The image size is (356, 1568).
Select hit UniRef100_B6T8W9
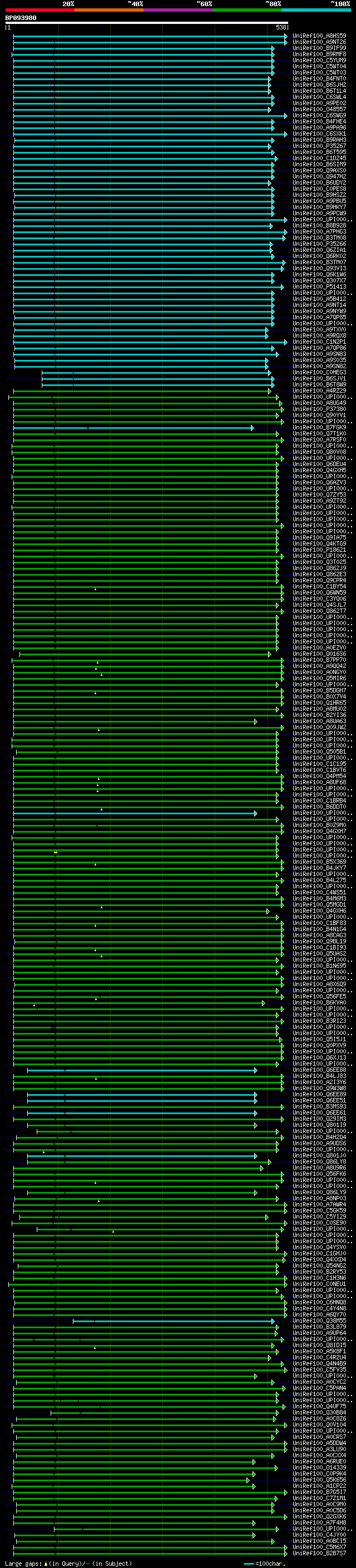click(x=319, y=385)
